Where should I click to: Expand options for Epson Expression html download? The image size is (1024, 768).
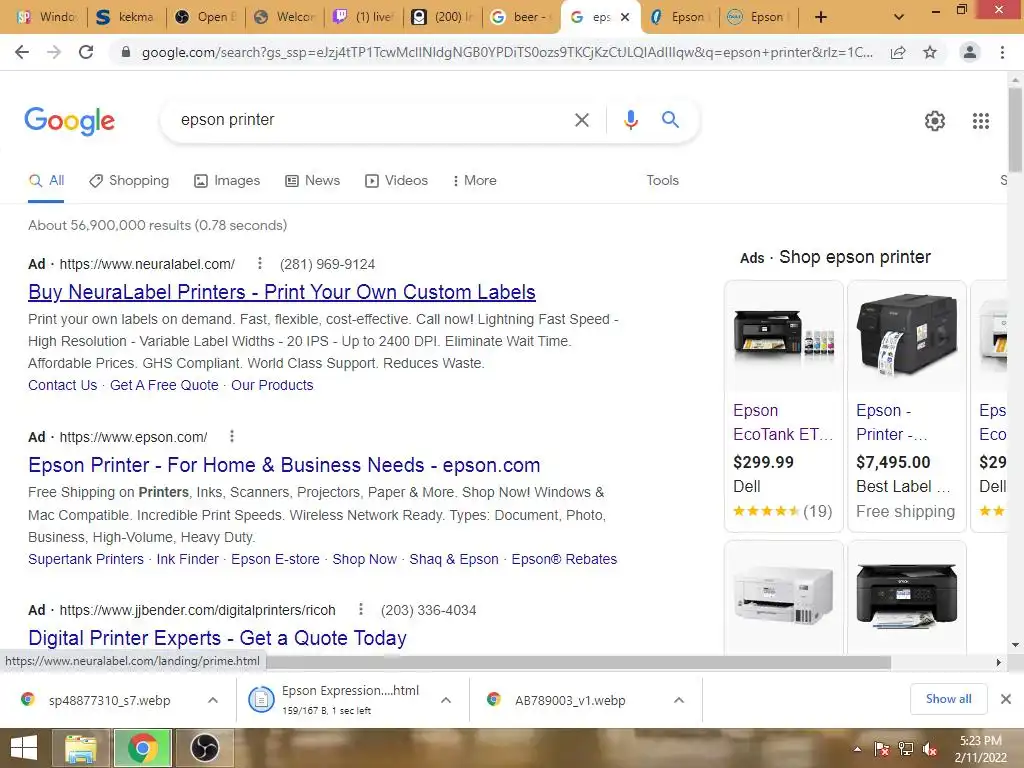click(446, 700)
